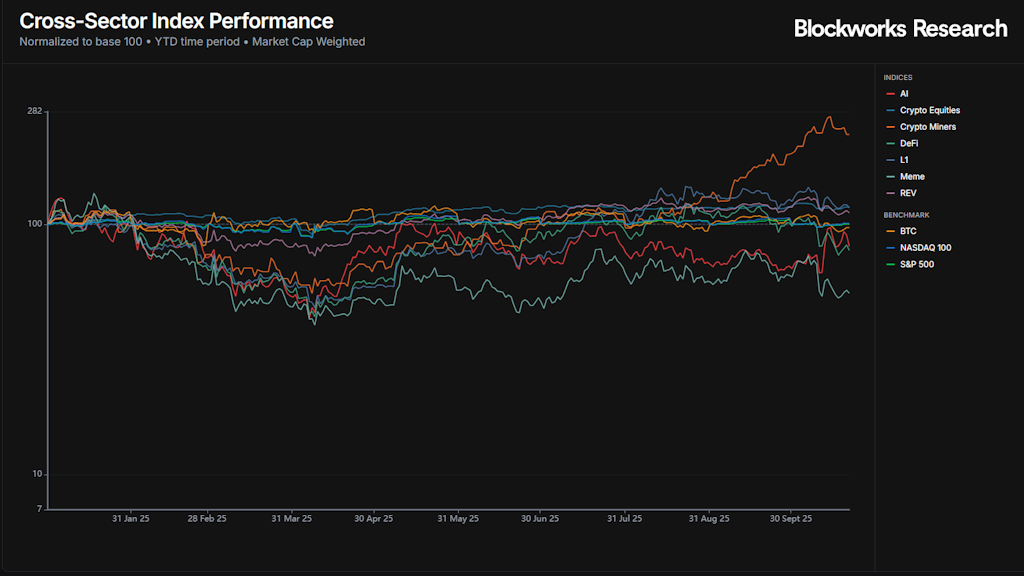The image size is (1024, 576).
Task: Toggle the Crypto Miners legend item
Action: (x=927, y=127)
